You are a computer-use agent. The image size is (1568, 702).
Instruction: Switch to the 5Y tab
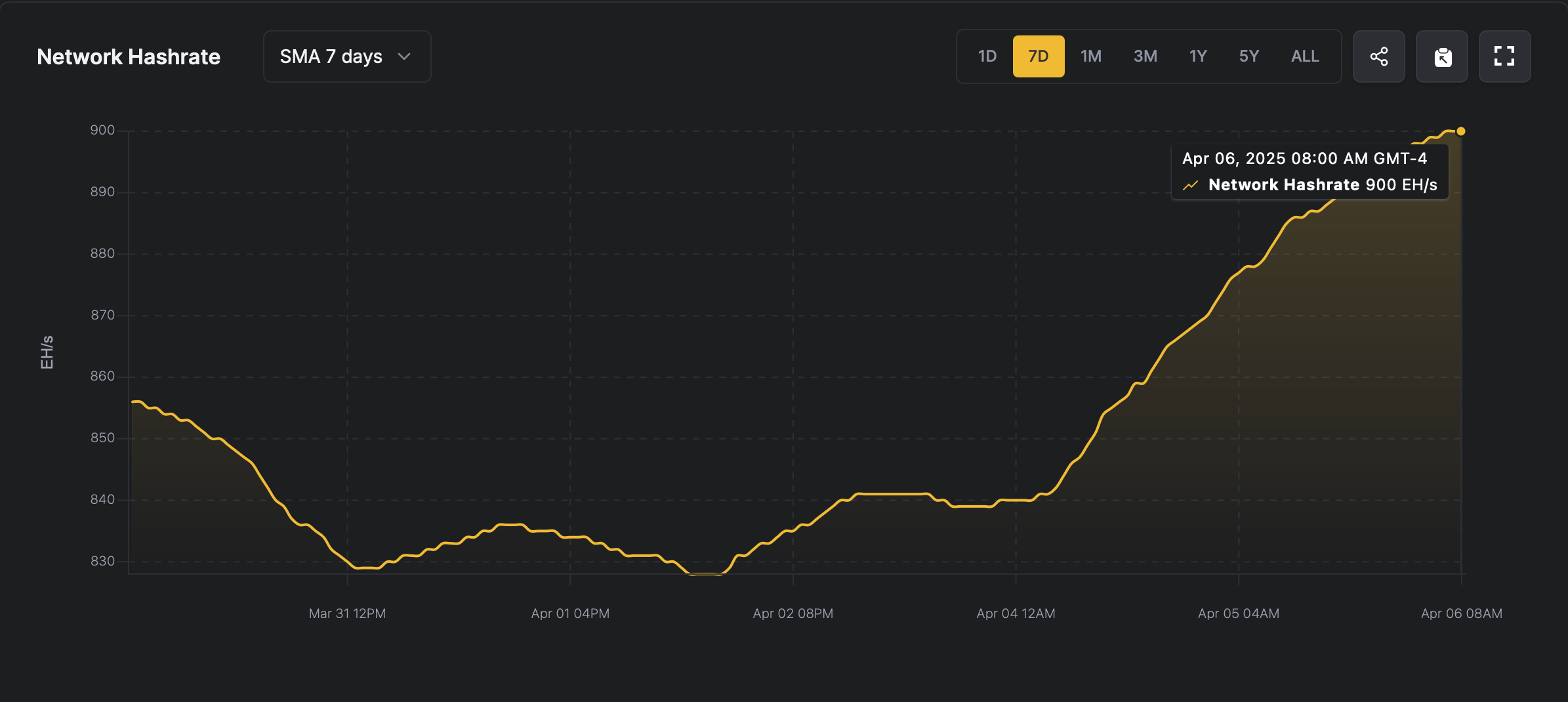click(1248, 56)
